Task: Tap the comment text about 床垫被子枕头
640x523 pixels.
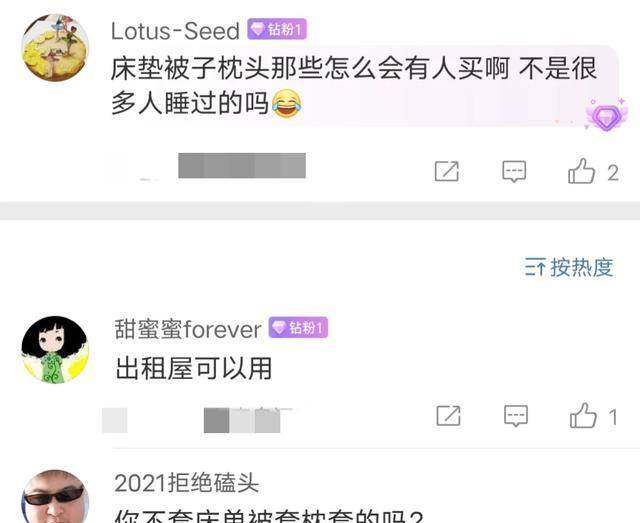Action: coord(354,86)
